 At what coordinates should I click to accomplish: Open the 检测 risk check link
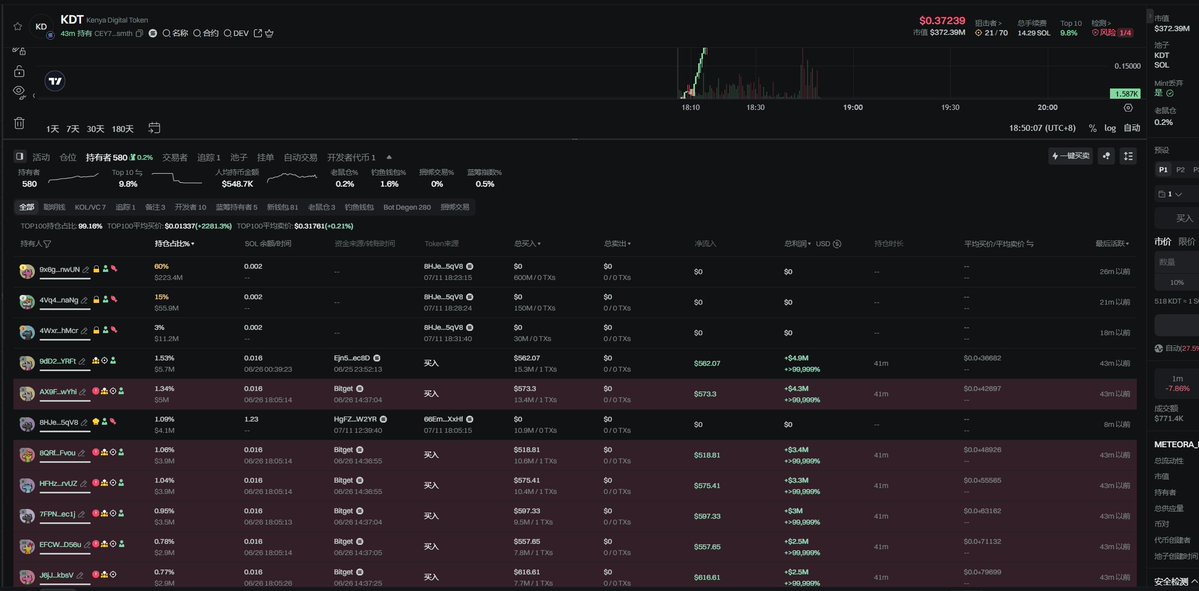coord(1100,24)
